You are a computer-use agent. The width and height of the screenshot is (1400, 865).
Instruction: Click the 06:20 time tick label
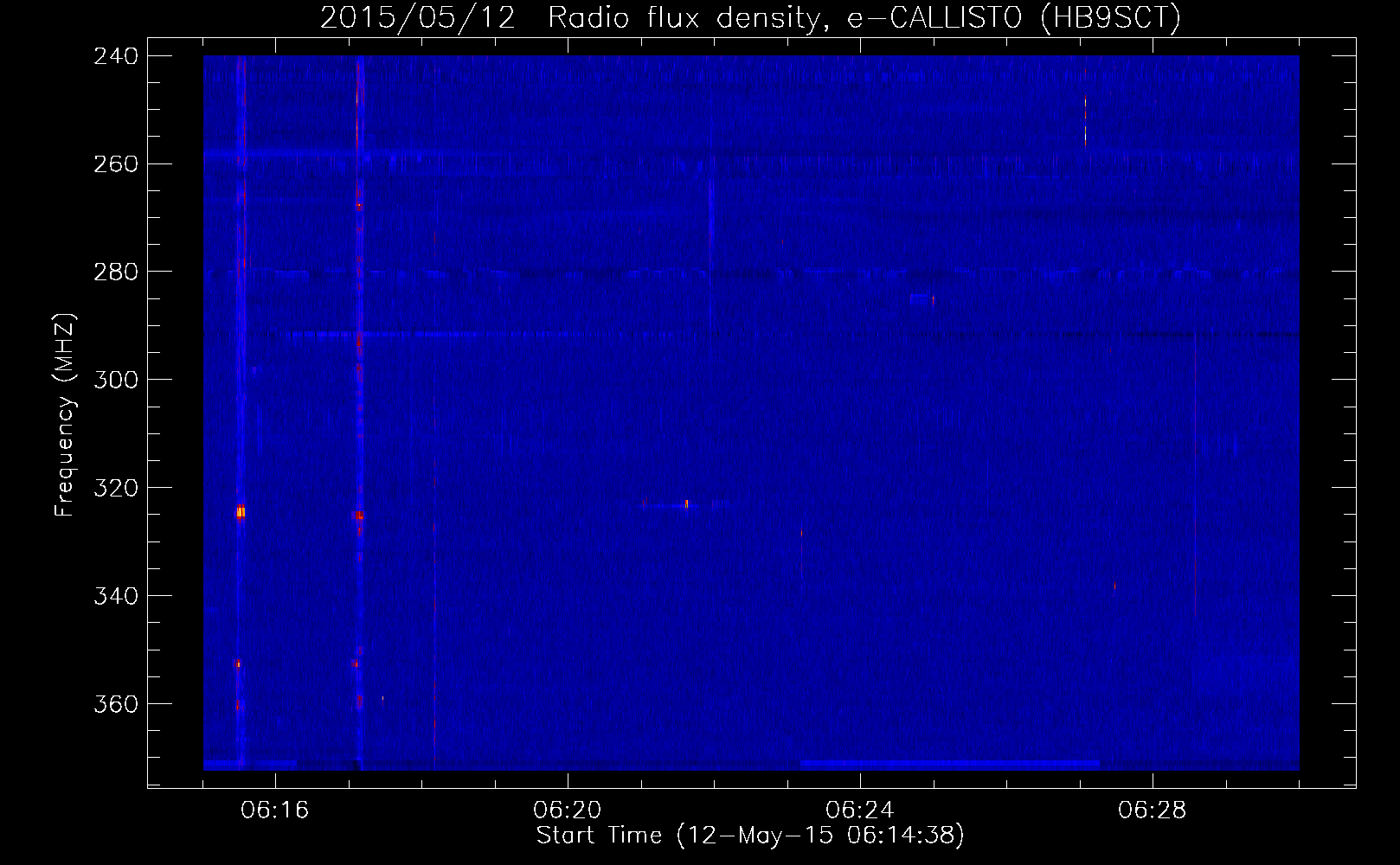pos(568,811)
